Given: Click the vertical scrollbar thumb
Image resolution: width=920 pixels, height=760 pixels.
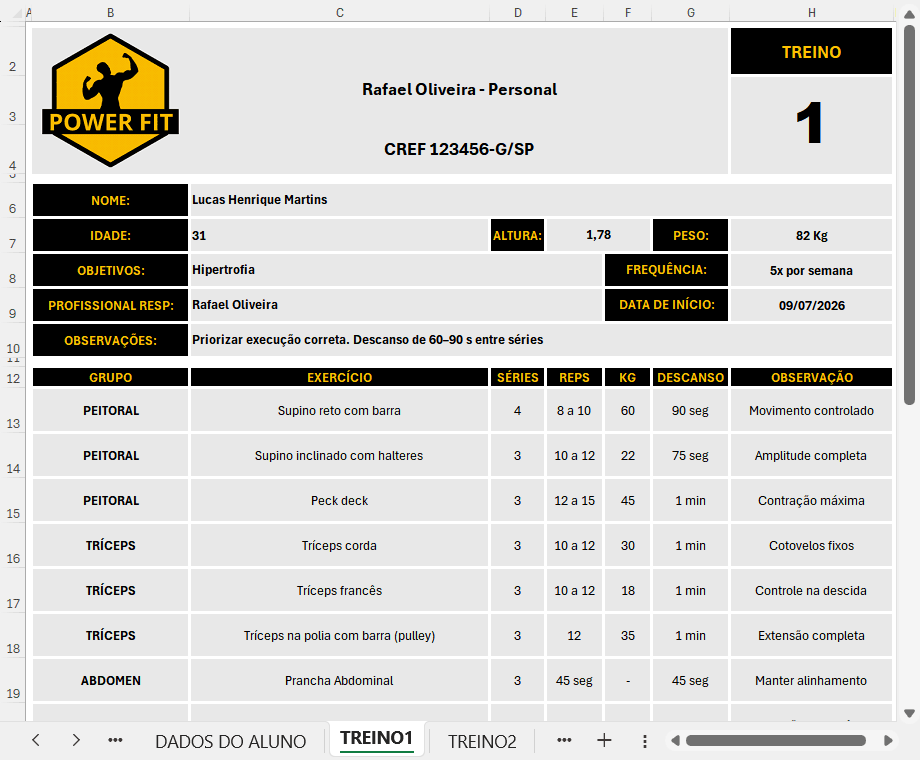Looking at the screenshot, I should click(x=909, y=215).
